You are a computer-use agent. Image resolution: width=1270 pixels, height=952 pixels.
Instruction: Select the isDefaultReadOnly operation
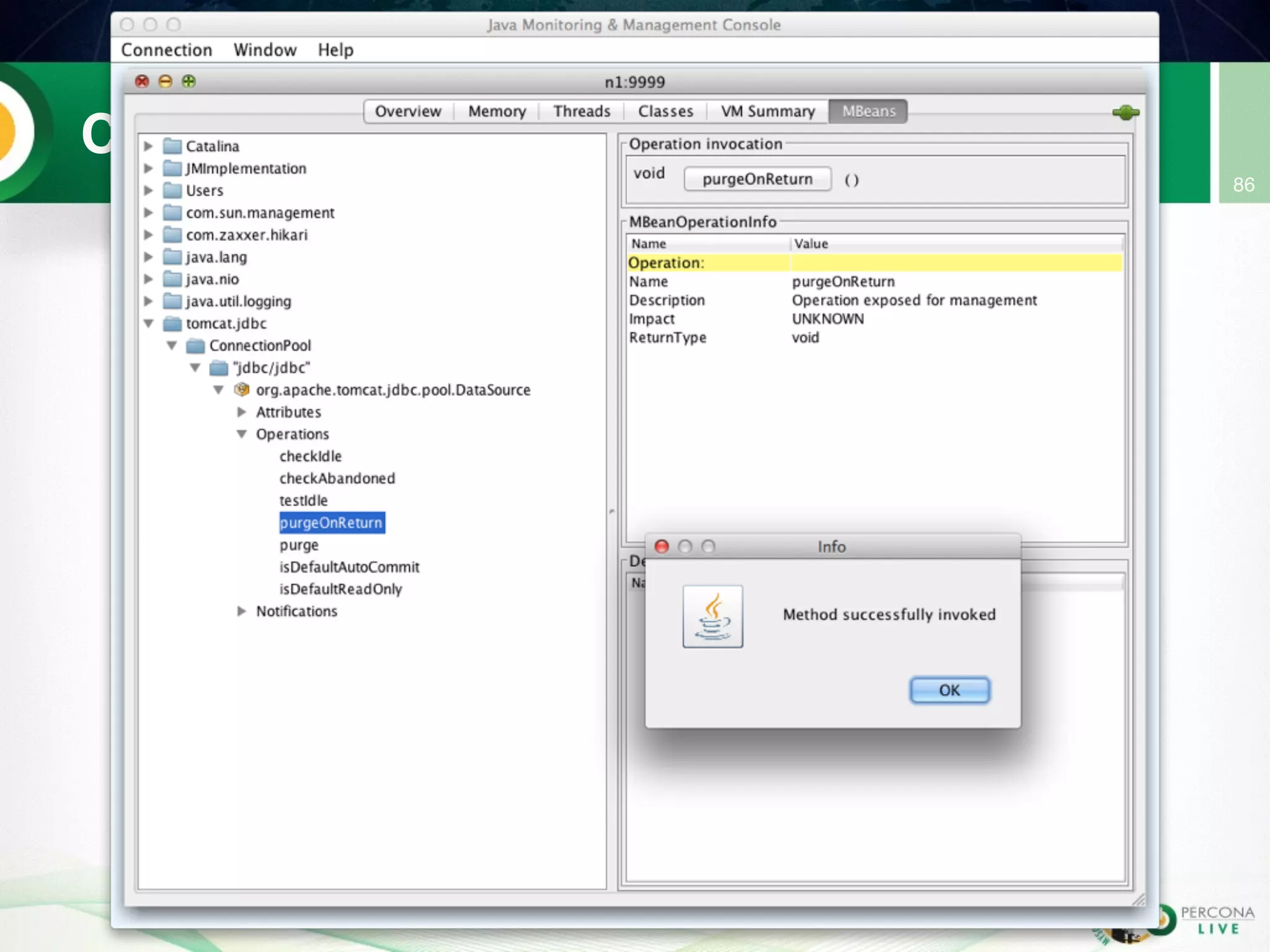tap(340, 589)
